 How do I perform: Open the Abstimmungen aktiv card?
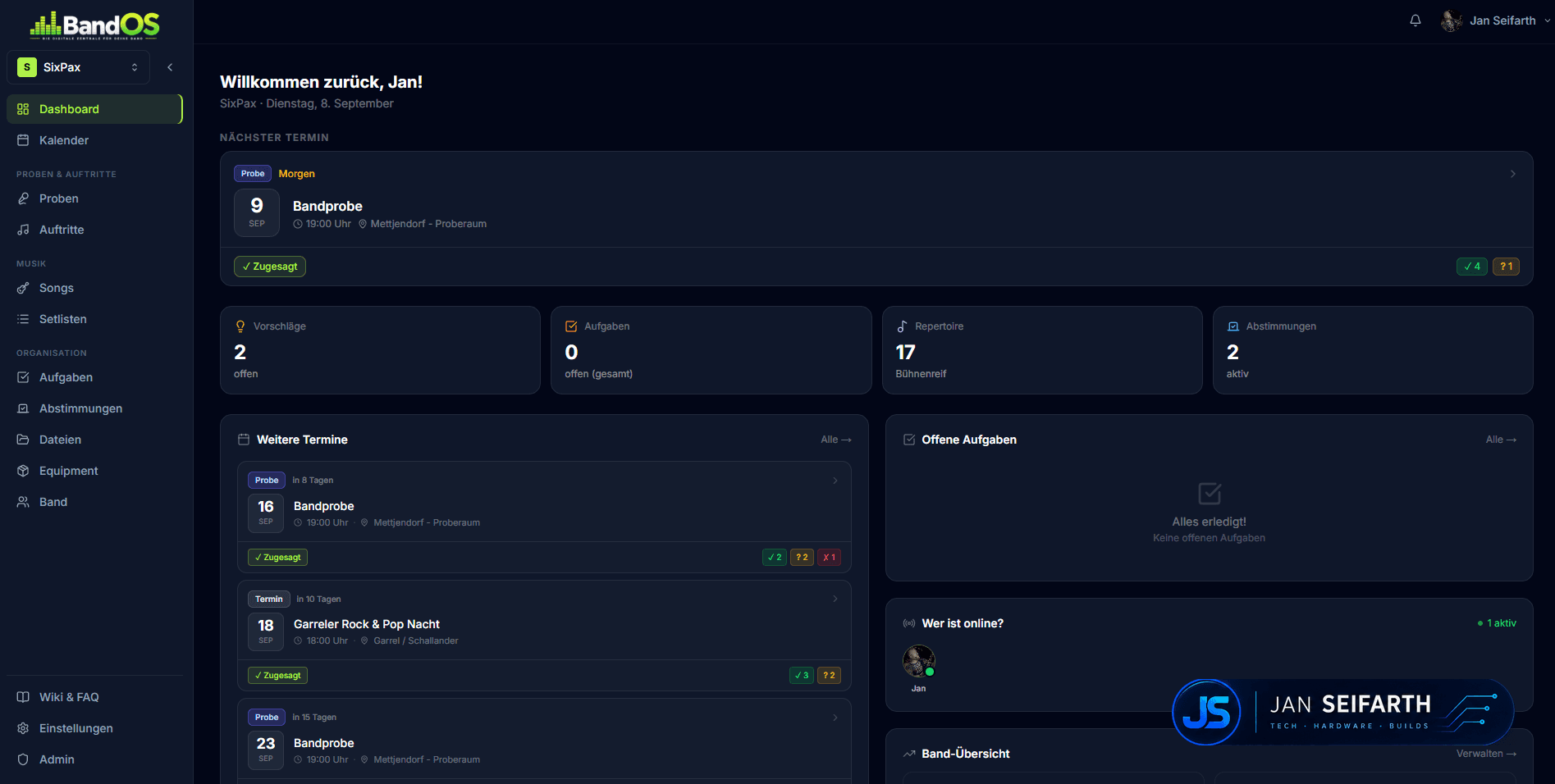[x=1373, y=350]
